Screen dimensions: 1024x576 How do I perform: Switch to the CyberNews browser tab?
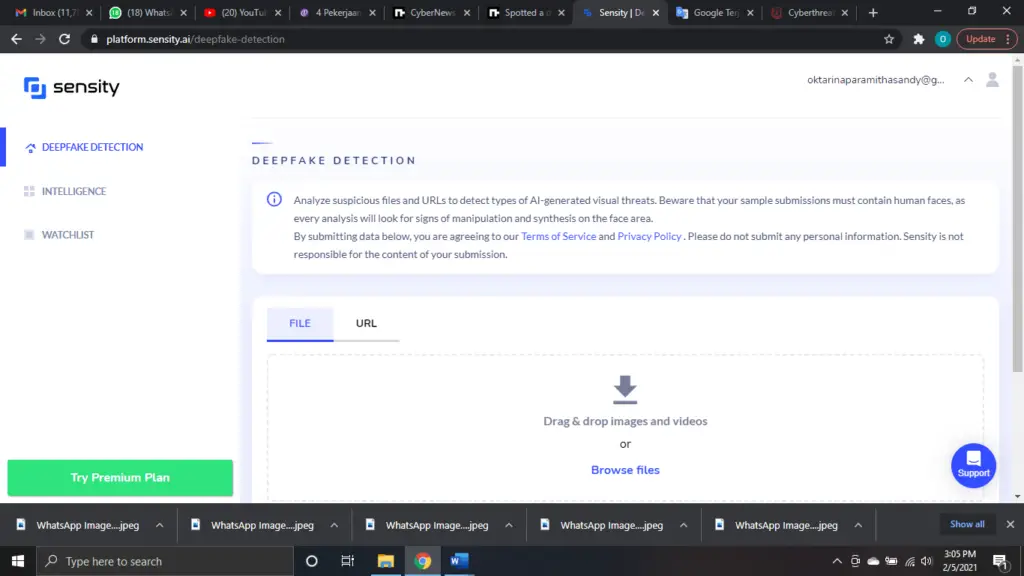click(432, 12)
